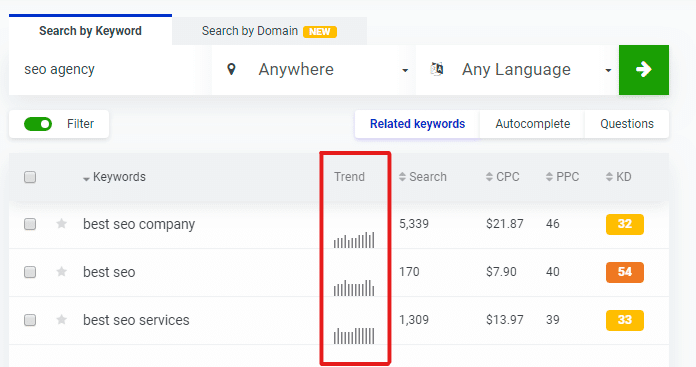The width and height of the screenshot is (696, 367).
Task: Select the Autocomplete tab
Action: (x=533, y=124)
